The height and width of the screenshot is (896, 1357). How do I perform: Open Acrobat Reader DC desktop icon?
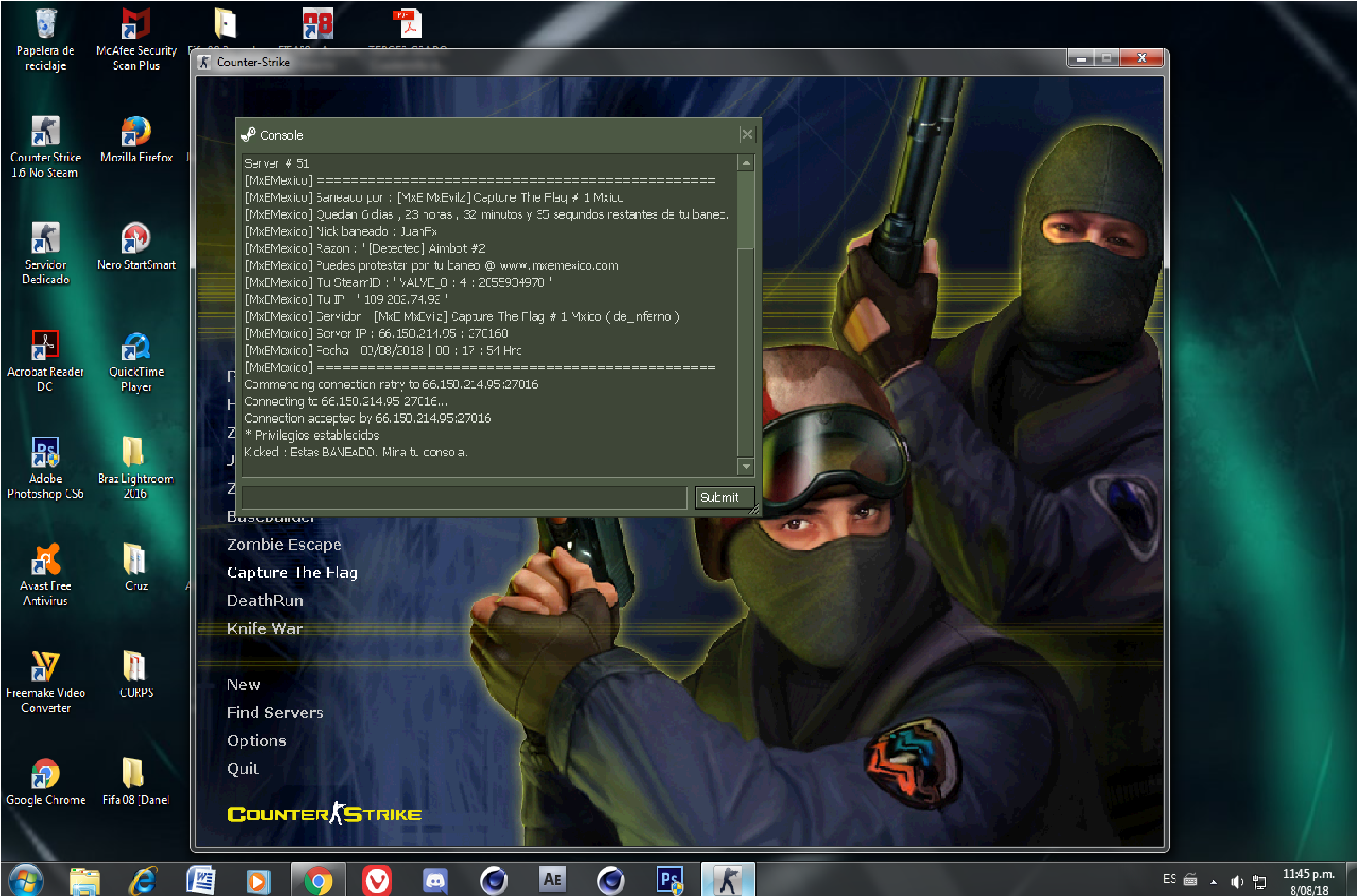pos(45,360)
